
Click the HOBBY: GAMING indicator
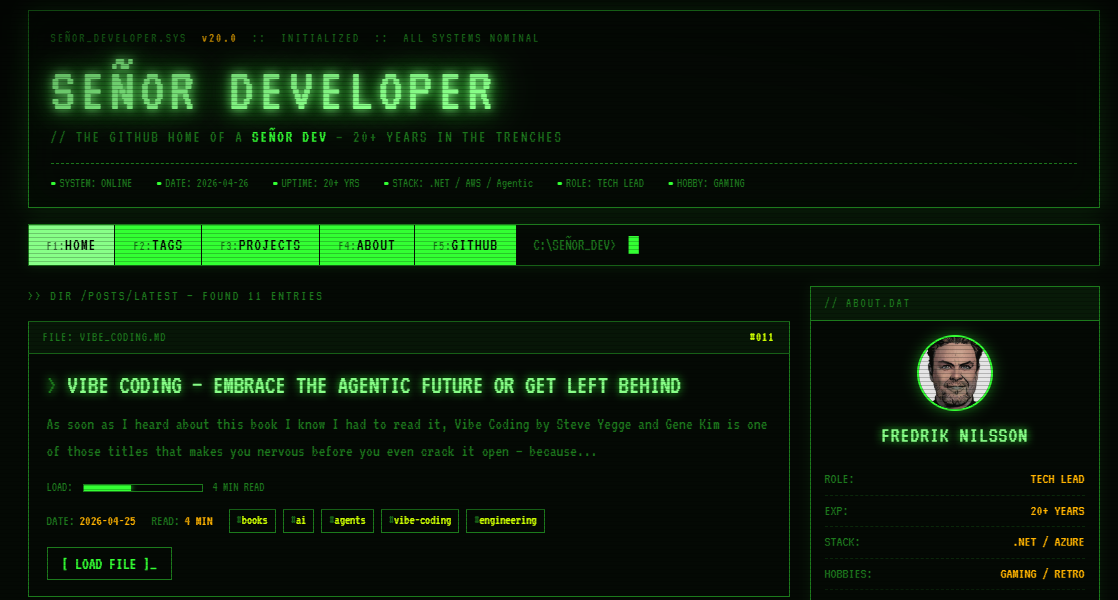click(x=709, y=183)
